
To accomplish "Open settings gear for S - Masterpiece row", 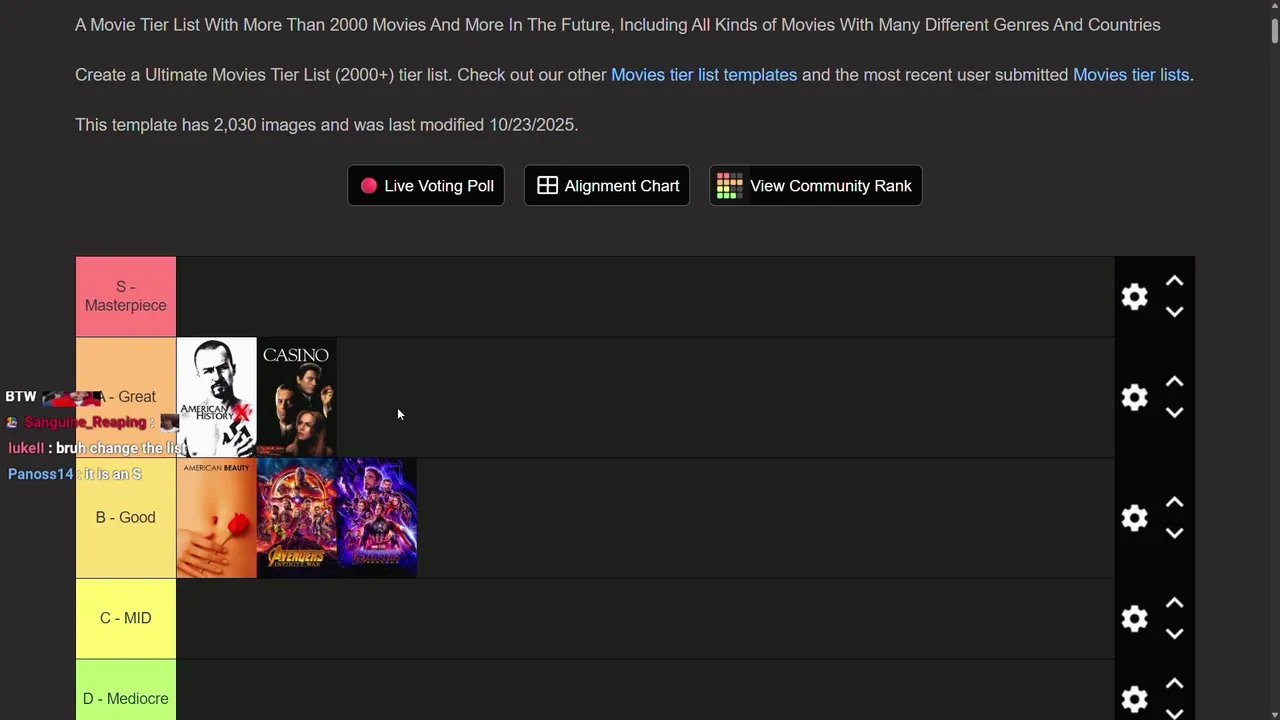I will 1134,297.
